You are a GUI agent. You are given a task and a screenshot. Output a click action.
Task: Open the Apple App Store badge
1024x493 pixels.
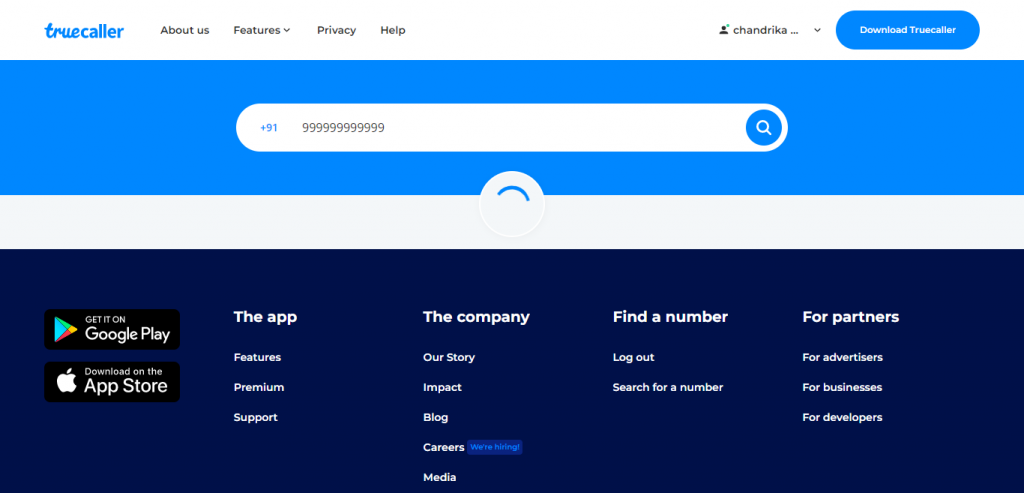click(112, 381)
